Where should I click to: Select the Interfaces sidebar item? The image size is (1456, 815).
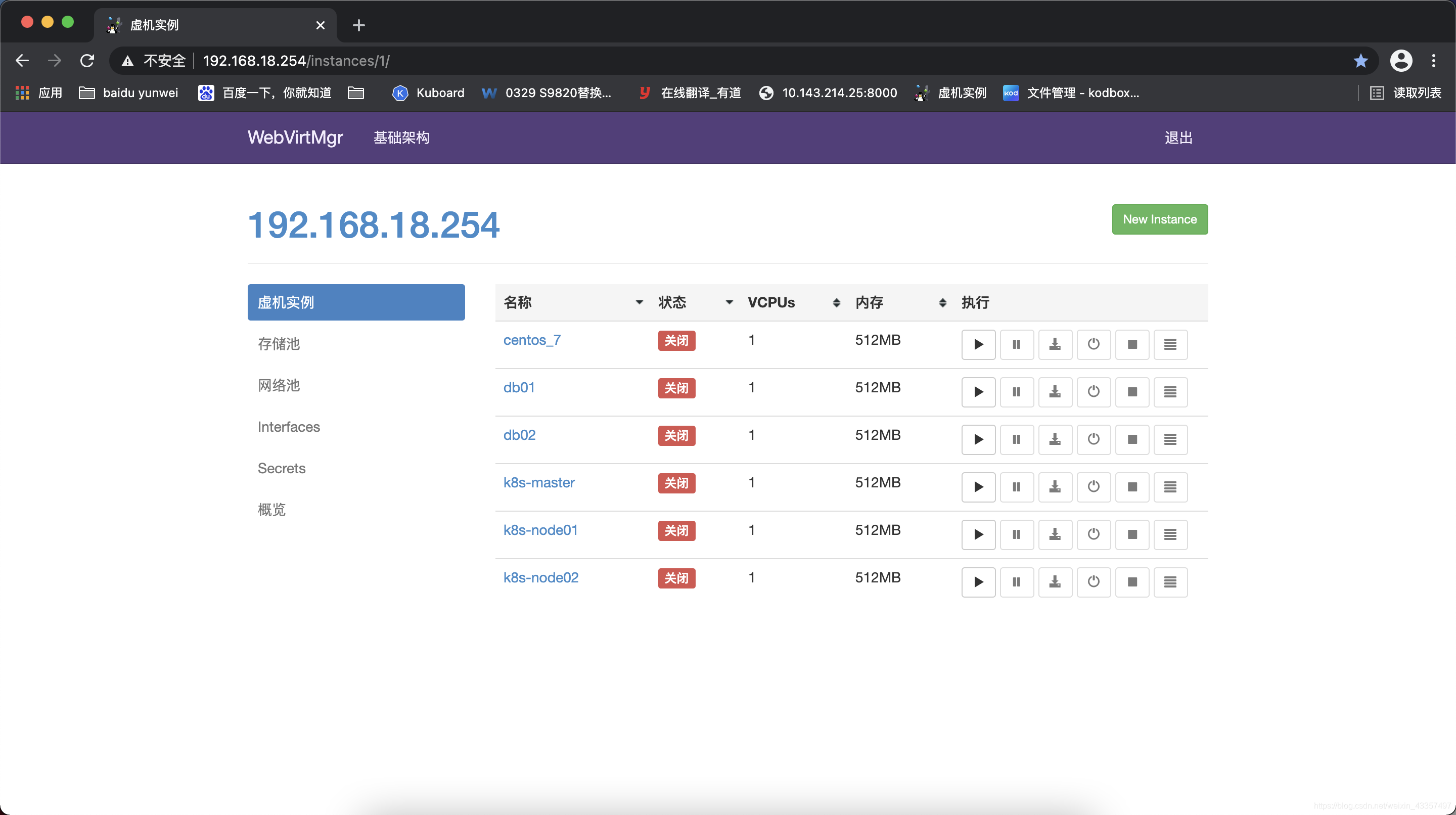288,426
